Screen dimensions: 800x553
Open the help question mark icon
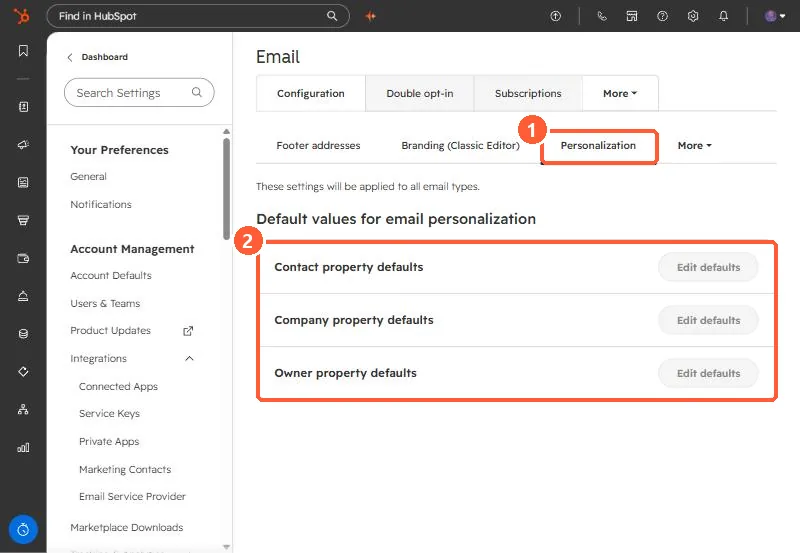662,16
